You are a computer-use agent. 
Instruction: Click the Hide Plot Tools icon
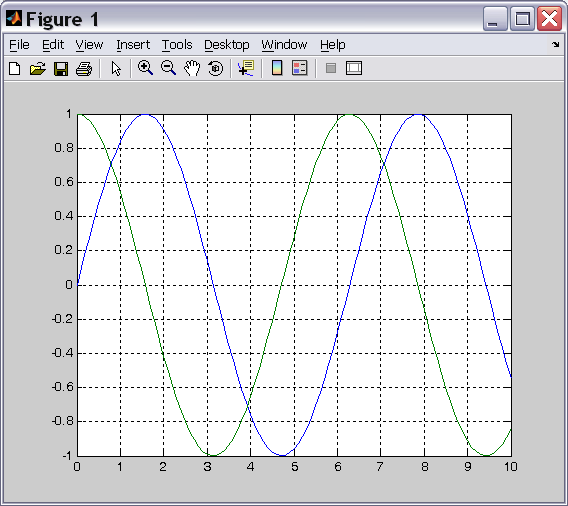[331, 68]
